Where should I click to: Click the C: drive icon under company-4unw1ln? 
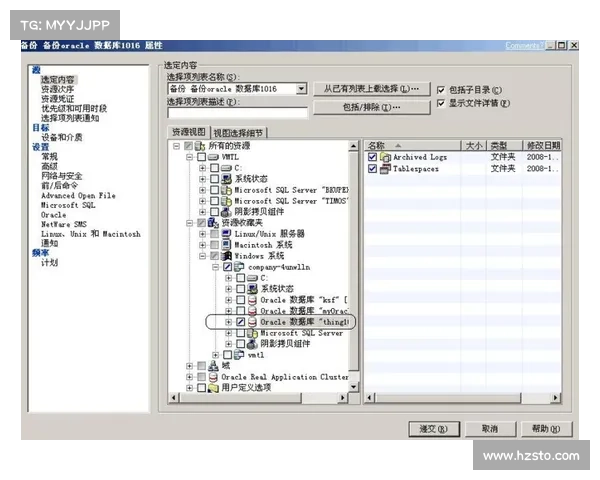click(252, 278)
